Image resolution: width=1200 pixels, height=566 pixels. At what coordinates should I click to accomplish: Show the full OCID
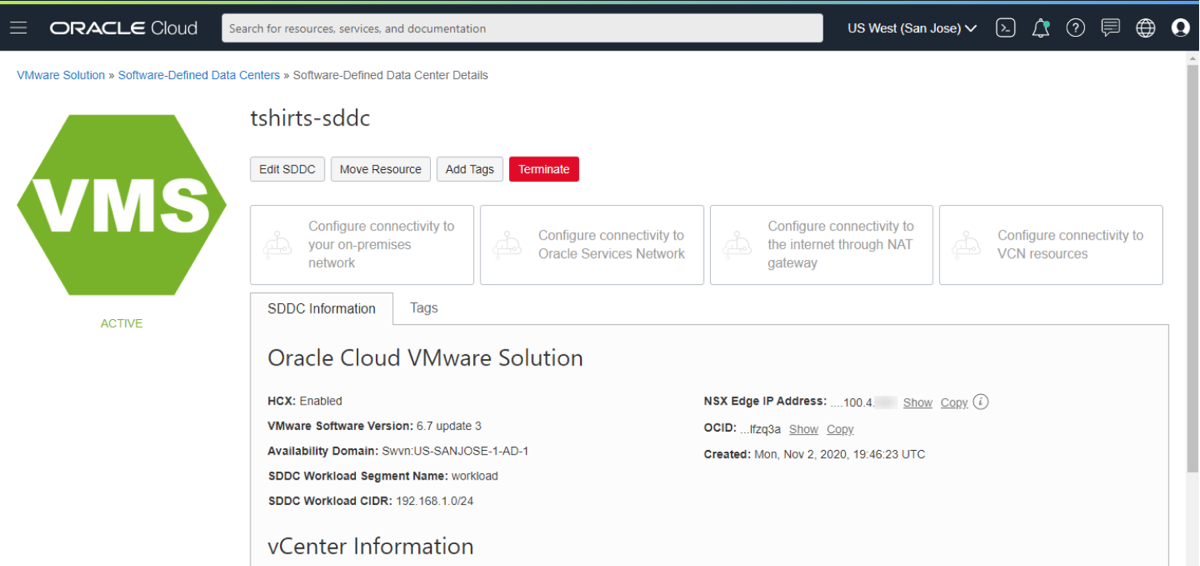point(804,429)
